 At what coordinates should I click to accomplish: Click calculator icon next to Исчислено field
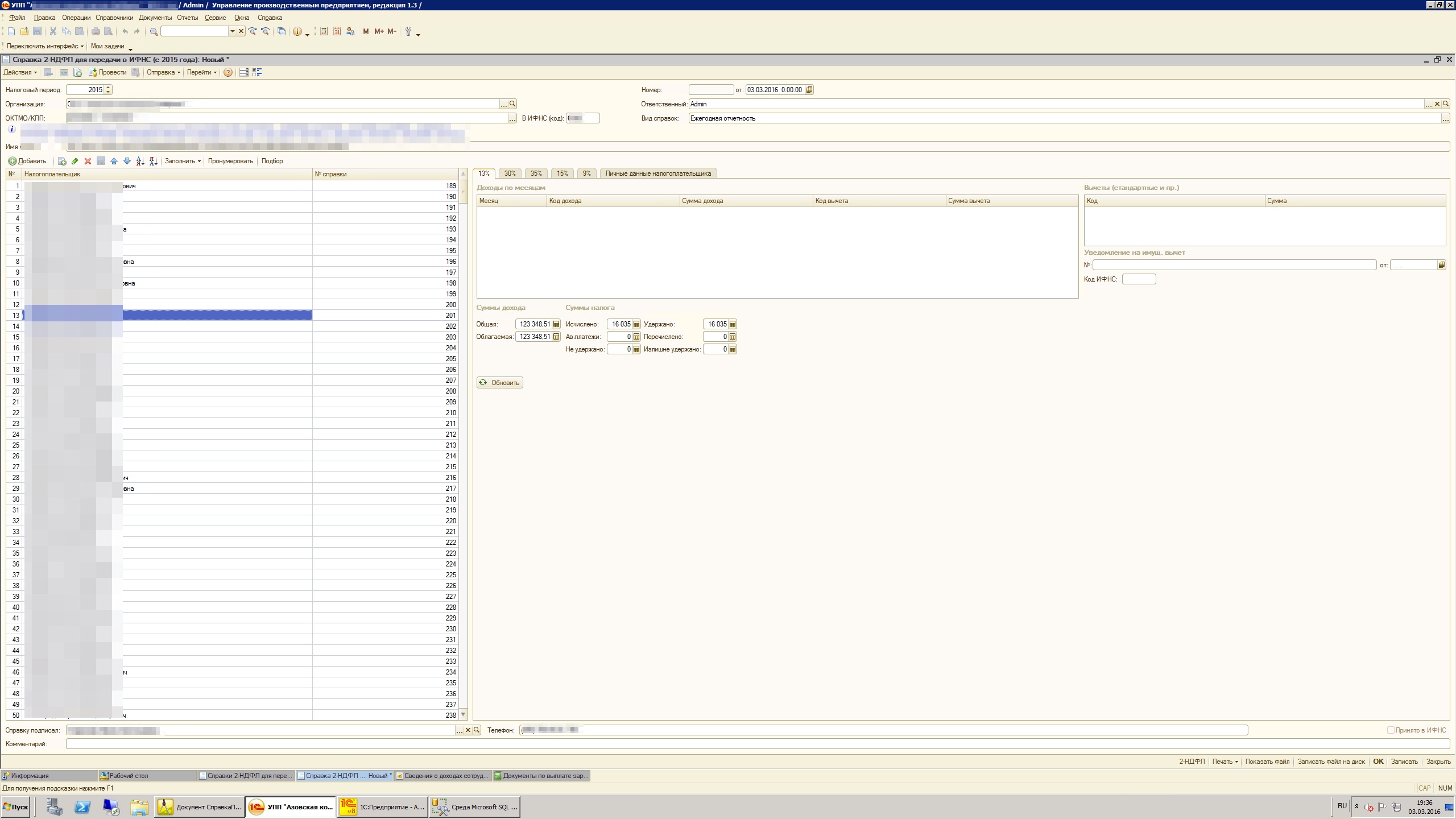click(x=636, y=324)
